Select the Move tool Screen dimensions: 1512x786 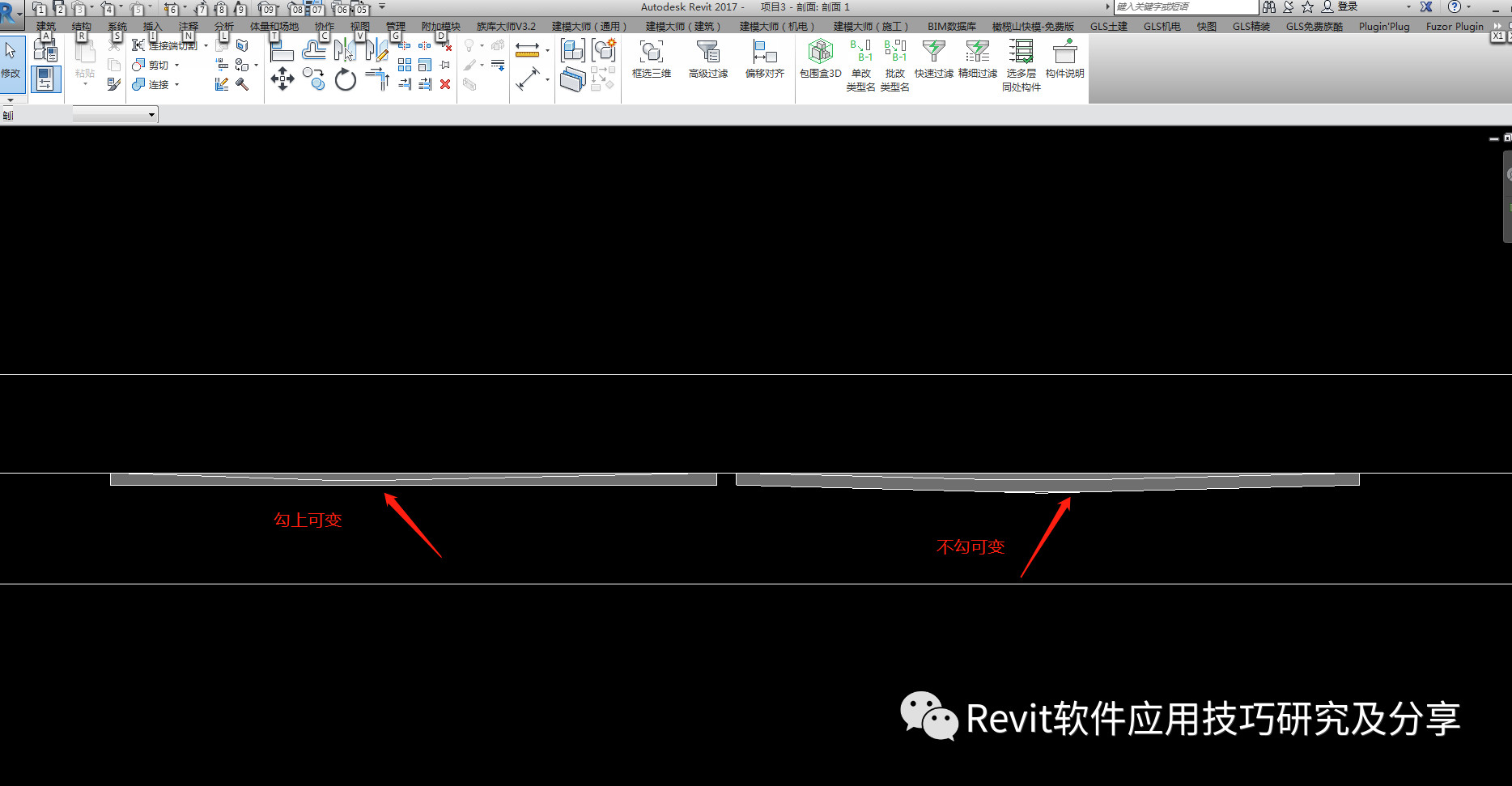click(282, 79)
